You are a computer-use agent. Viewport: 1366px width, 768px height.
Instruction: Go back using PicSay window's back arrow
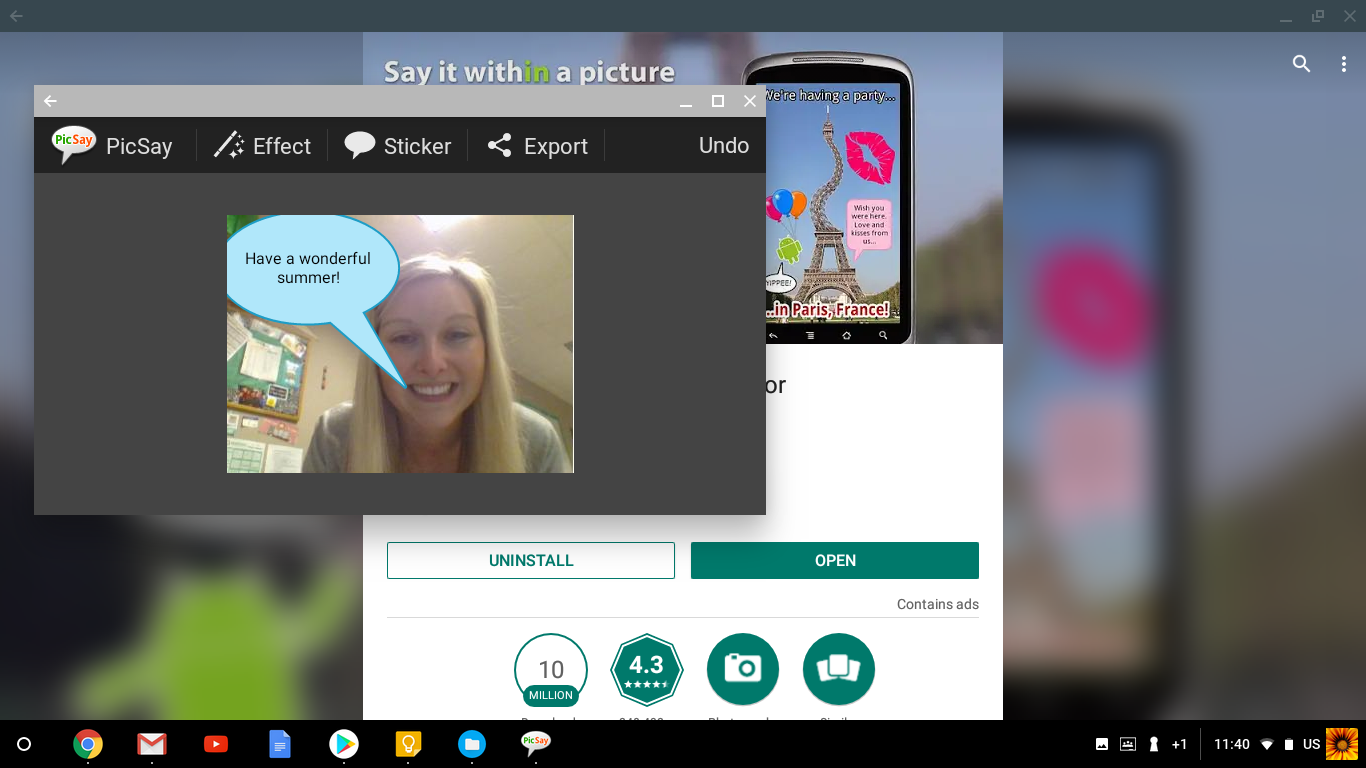click(50, 101)
